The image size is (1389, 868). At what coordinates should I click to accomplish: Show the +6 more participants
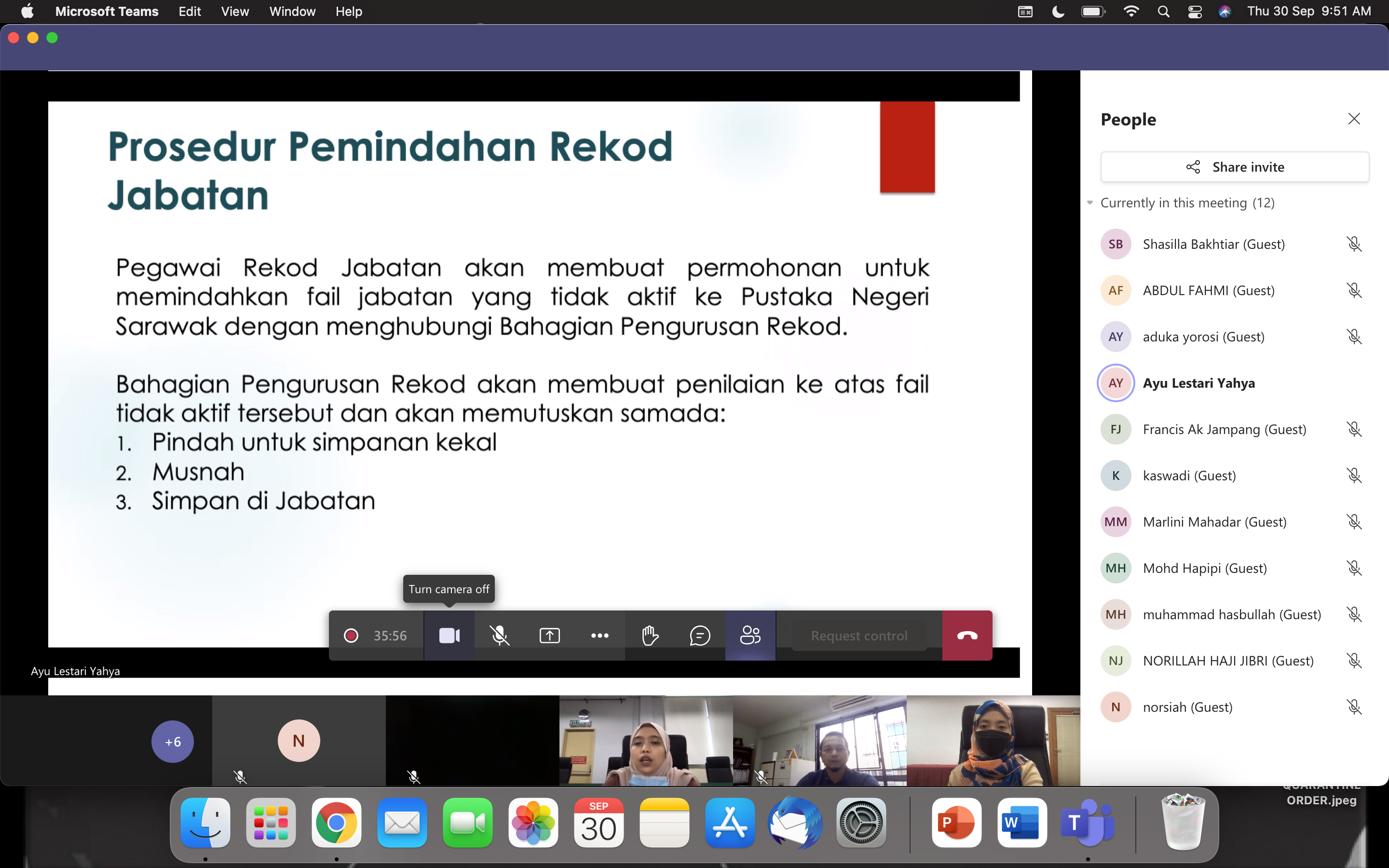coord(173,742)
